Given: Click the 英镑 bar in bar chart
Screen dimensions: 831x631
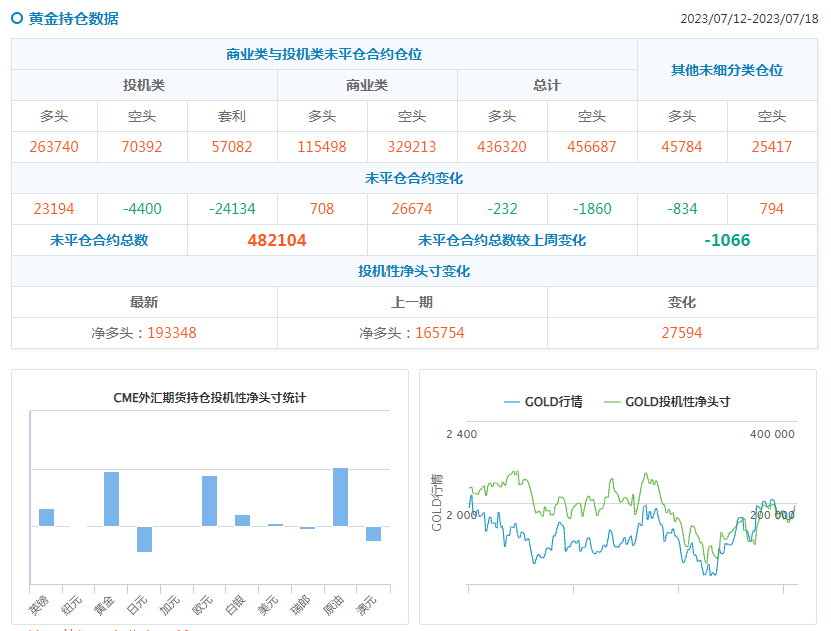Looking at the screenshot, I should tap(46, 517).
